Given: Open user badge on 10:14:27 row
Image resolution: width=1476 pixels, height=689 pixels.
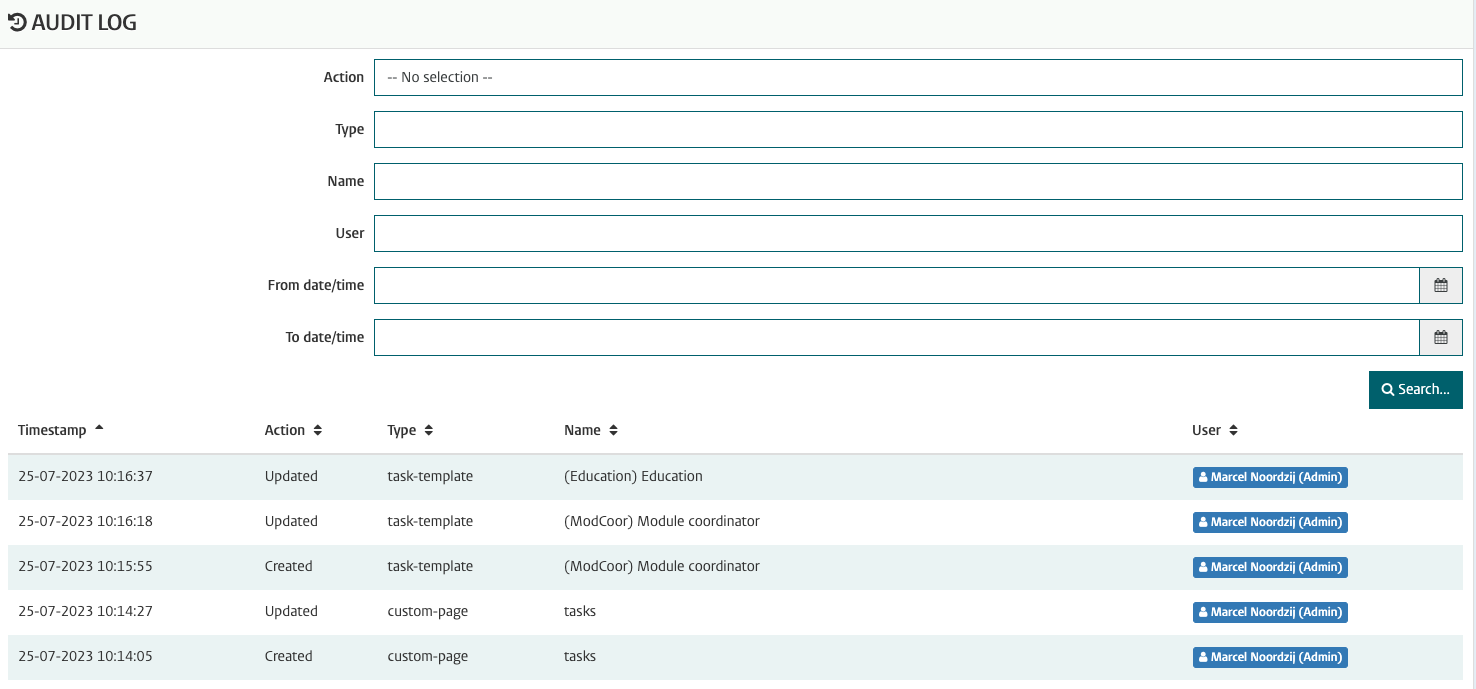Looking at the screenshot, I should 1270,612.
